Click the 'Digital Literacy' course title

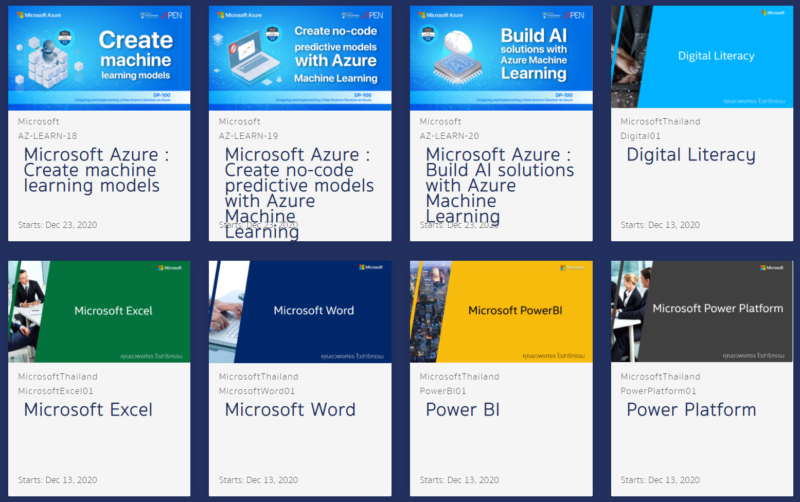(x=691, y=155)
